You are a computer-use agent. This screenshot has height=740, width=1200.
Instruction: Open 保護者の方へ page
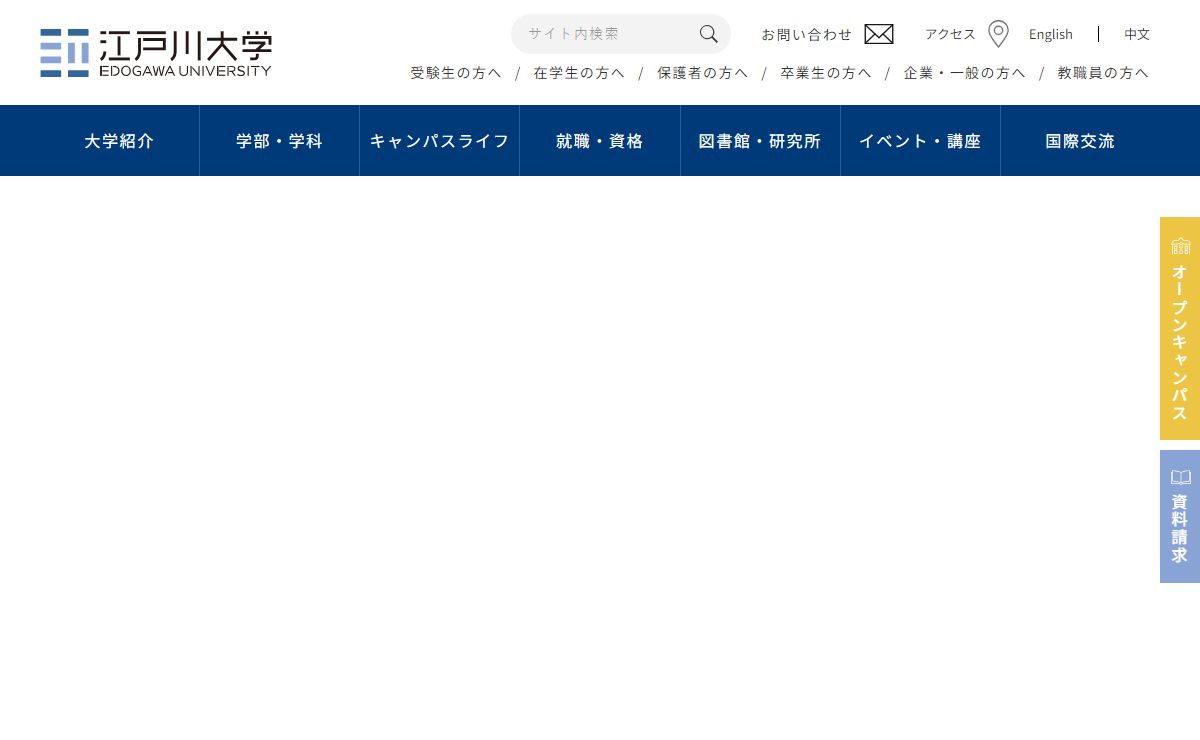pyautogui.click(x=703, y=73)
